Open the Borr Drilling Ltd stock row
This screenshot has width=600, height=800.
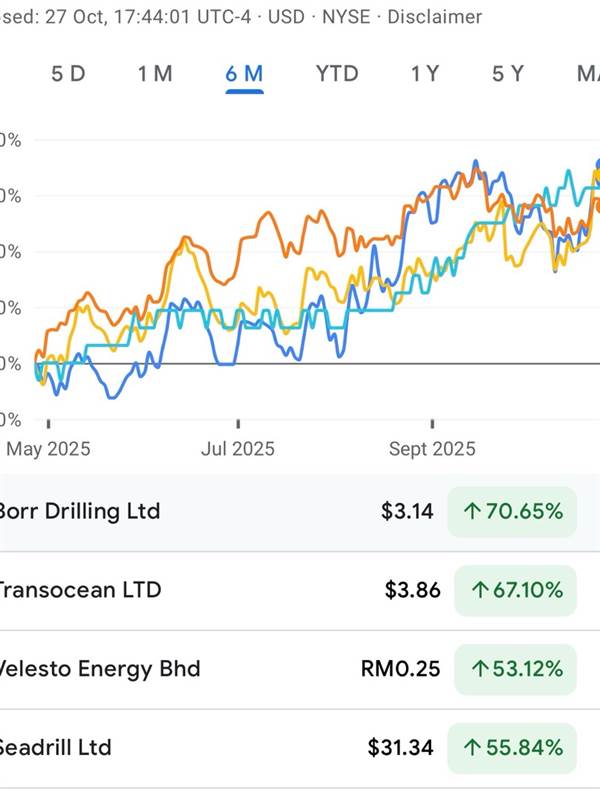[80, 511]
